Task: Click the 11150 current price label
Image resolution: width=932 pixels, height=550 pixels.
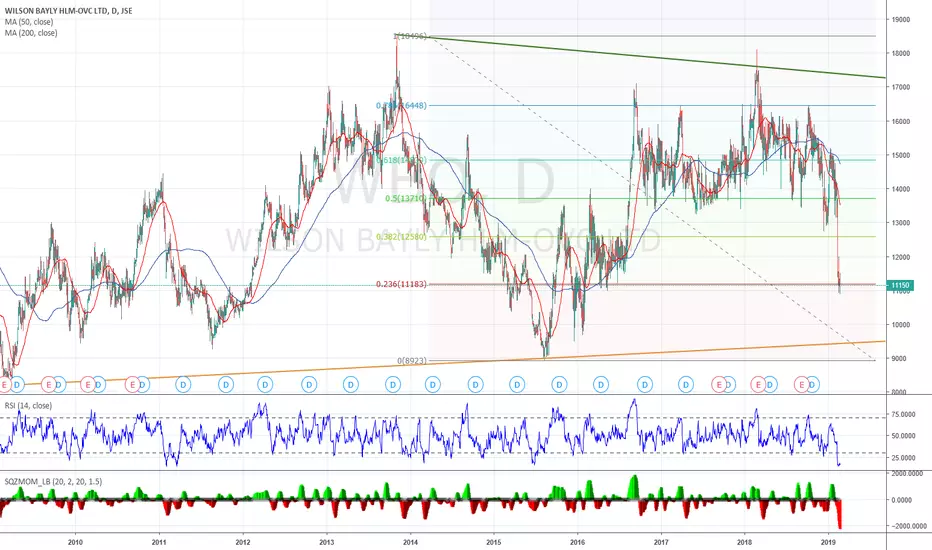Action: click(x=899, y=285)
